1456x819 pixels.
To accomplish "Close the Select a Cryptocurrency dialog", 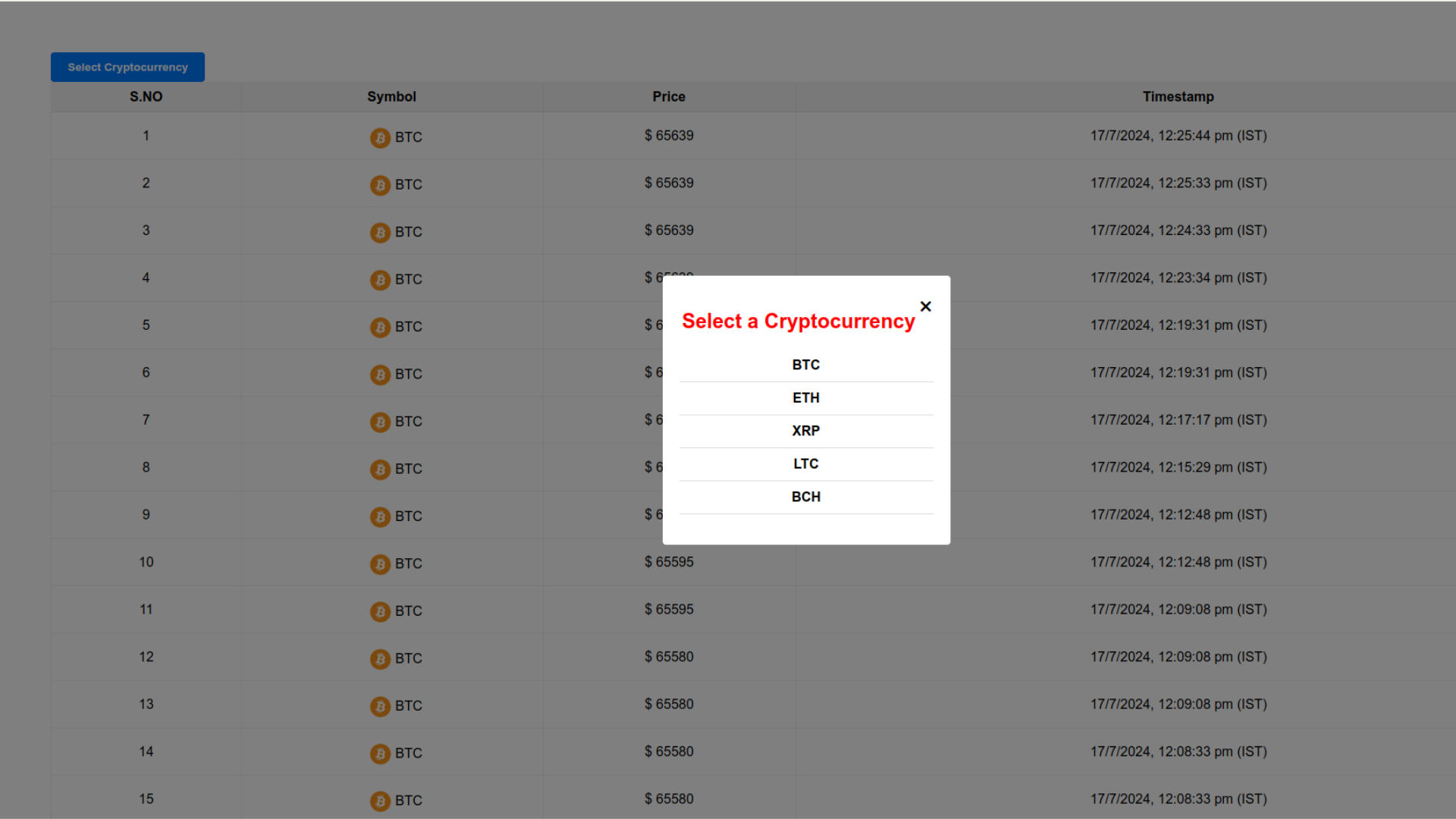I will click(x=925, y=306).
